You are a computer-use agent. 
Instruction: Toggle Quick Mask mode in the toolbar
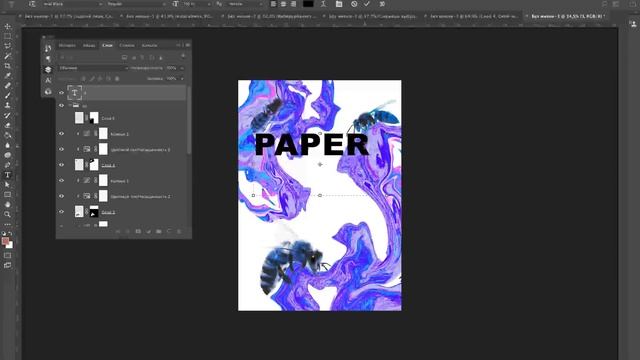[x=7, y=255]
